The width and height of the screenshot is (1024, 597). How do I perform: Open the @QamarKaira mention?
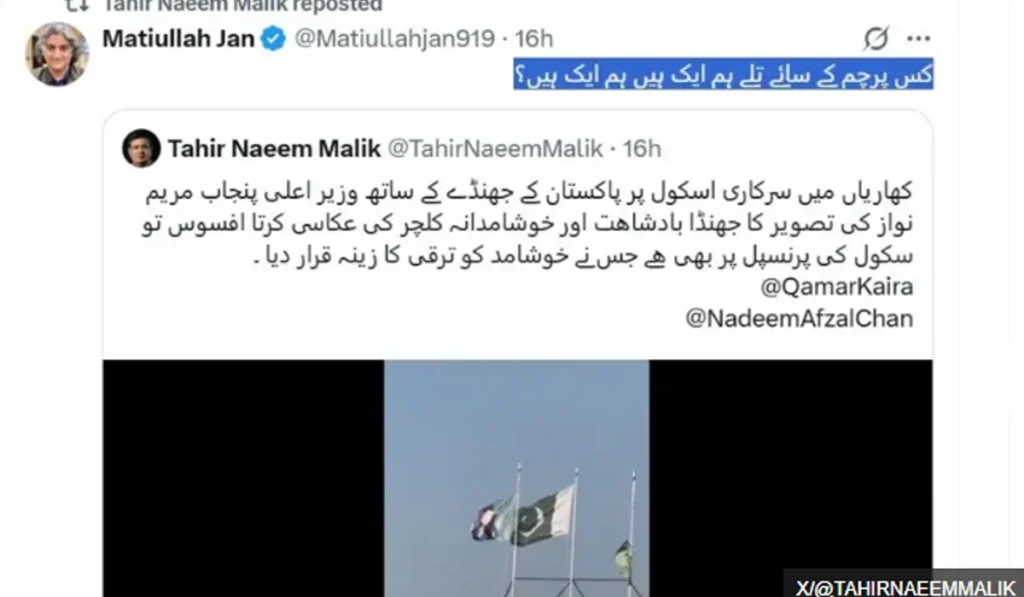(837, 287)
